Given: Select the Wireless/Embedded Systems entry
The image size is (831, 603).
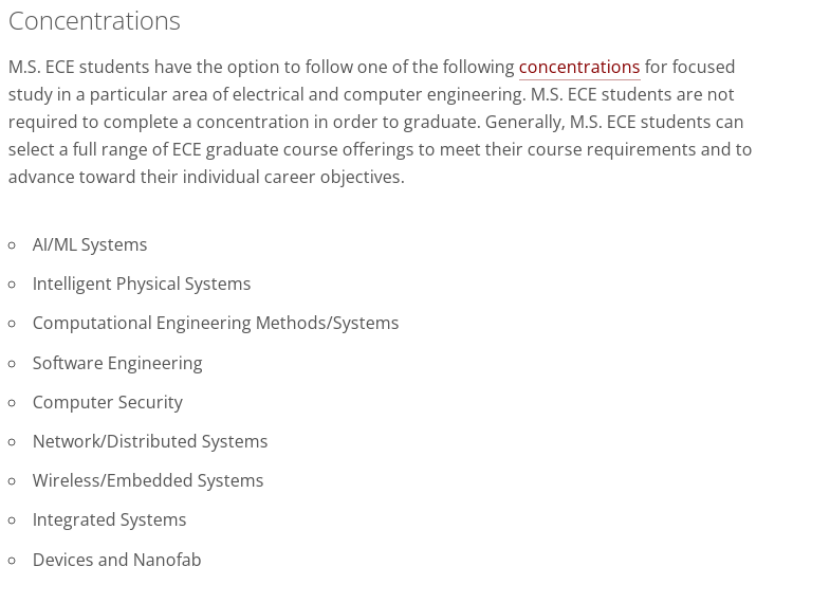Looking at the screenshot, I should (148, 481).
